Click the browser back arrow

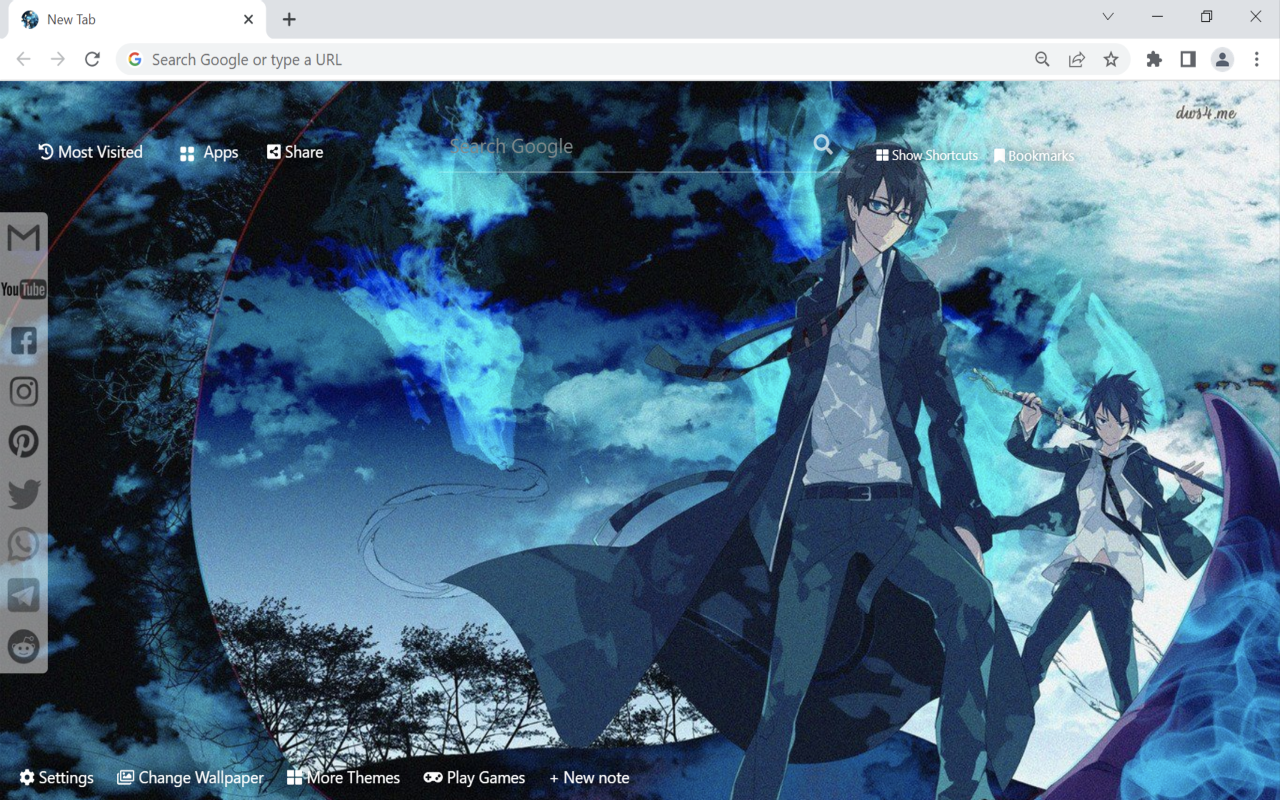point(24,59)
